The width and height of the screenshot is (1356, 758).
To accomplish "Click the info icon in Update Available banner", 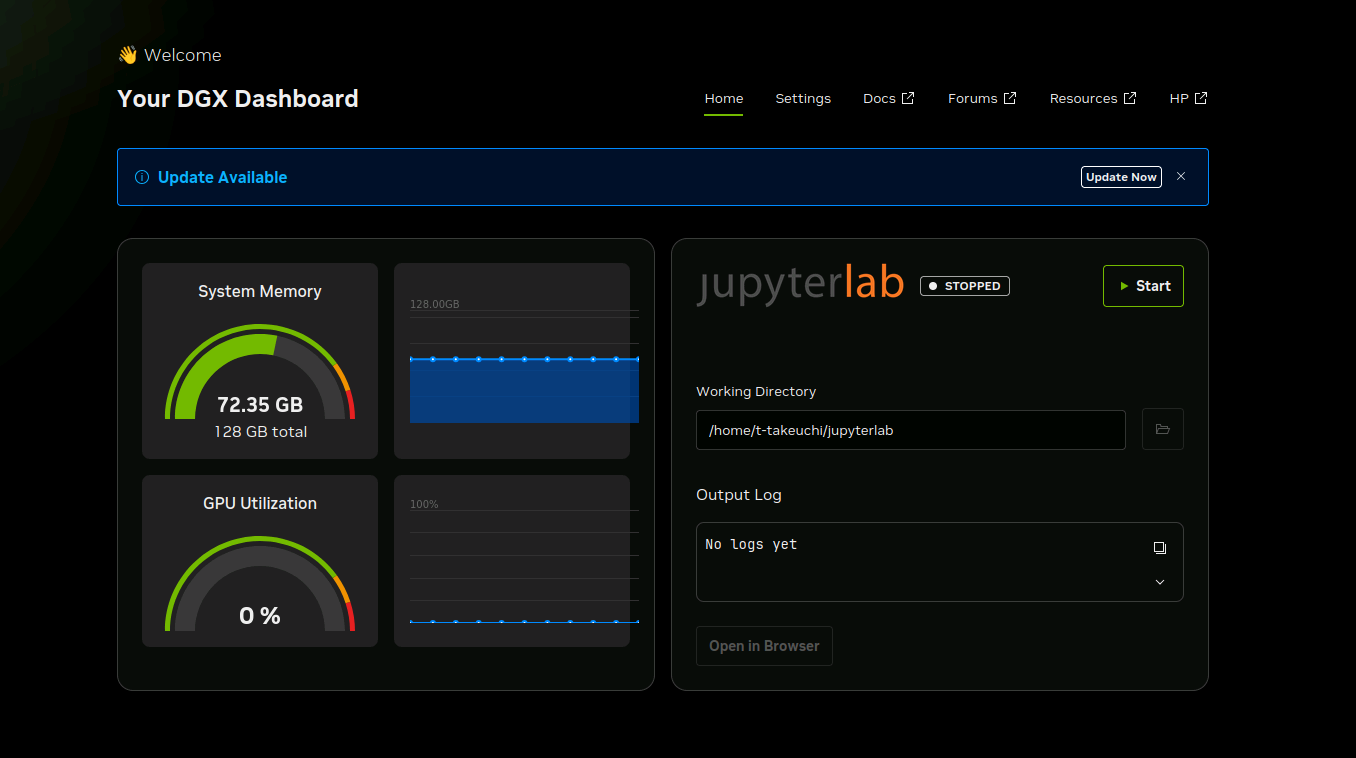I will [142, 177].
